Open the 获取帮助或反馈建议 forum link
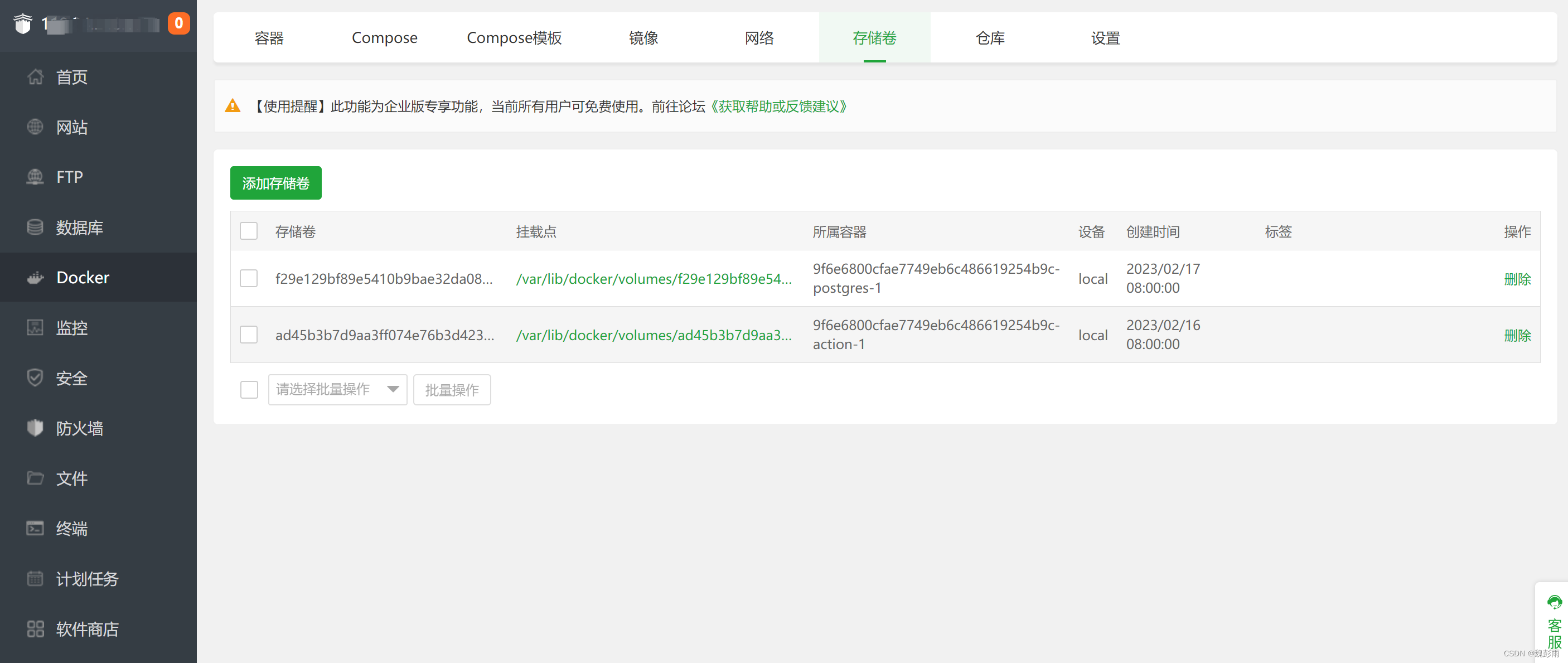This screenshot has width=1568, height=663. (x=778, y=107)
